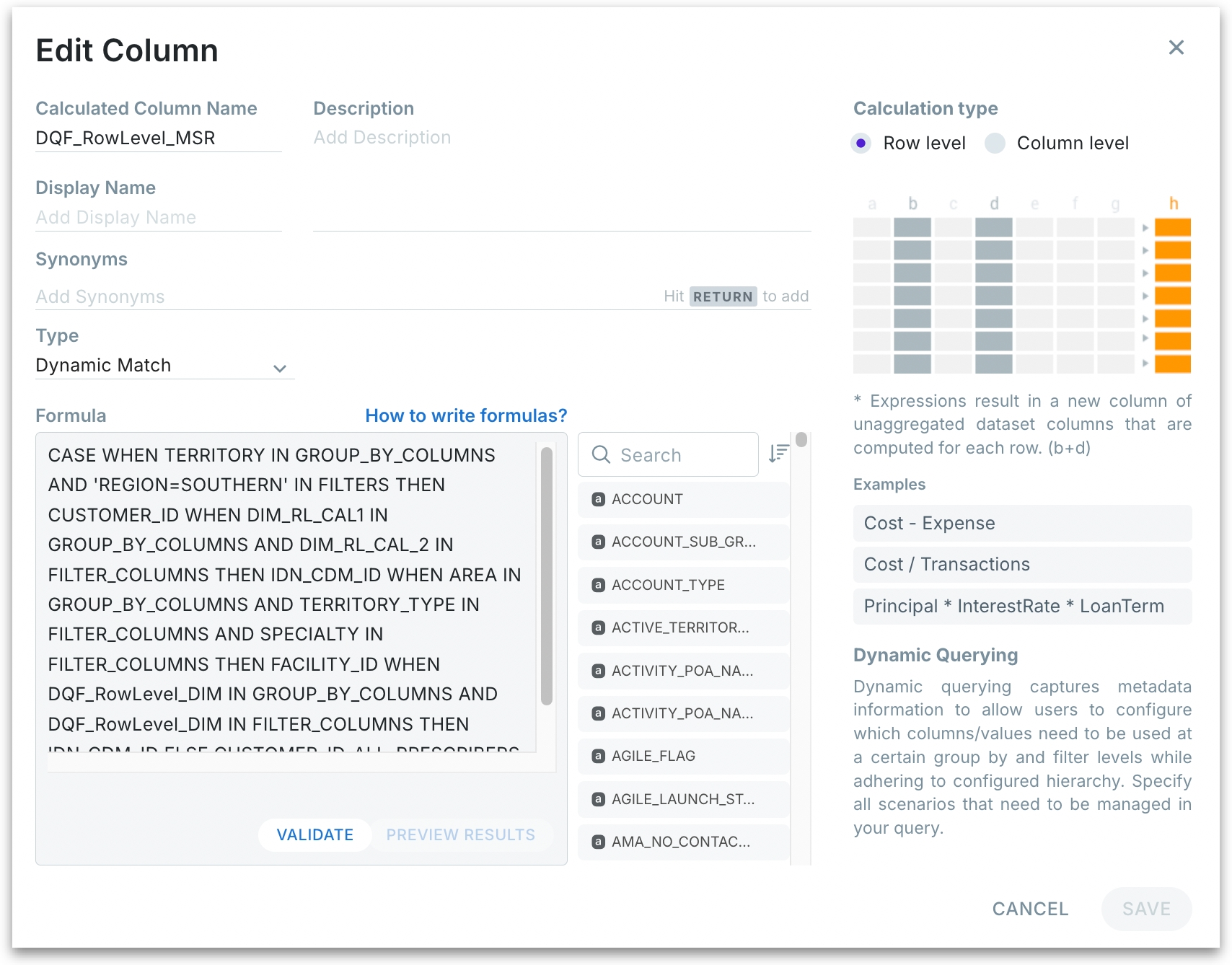1232x965 pixels.
Task: Click the Type dropdown chevron arrow
Action: (x=280, y=369)
